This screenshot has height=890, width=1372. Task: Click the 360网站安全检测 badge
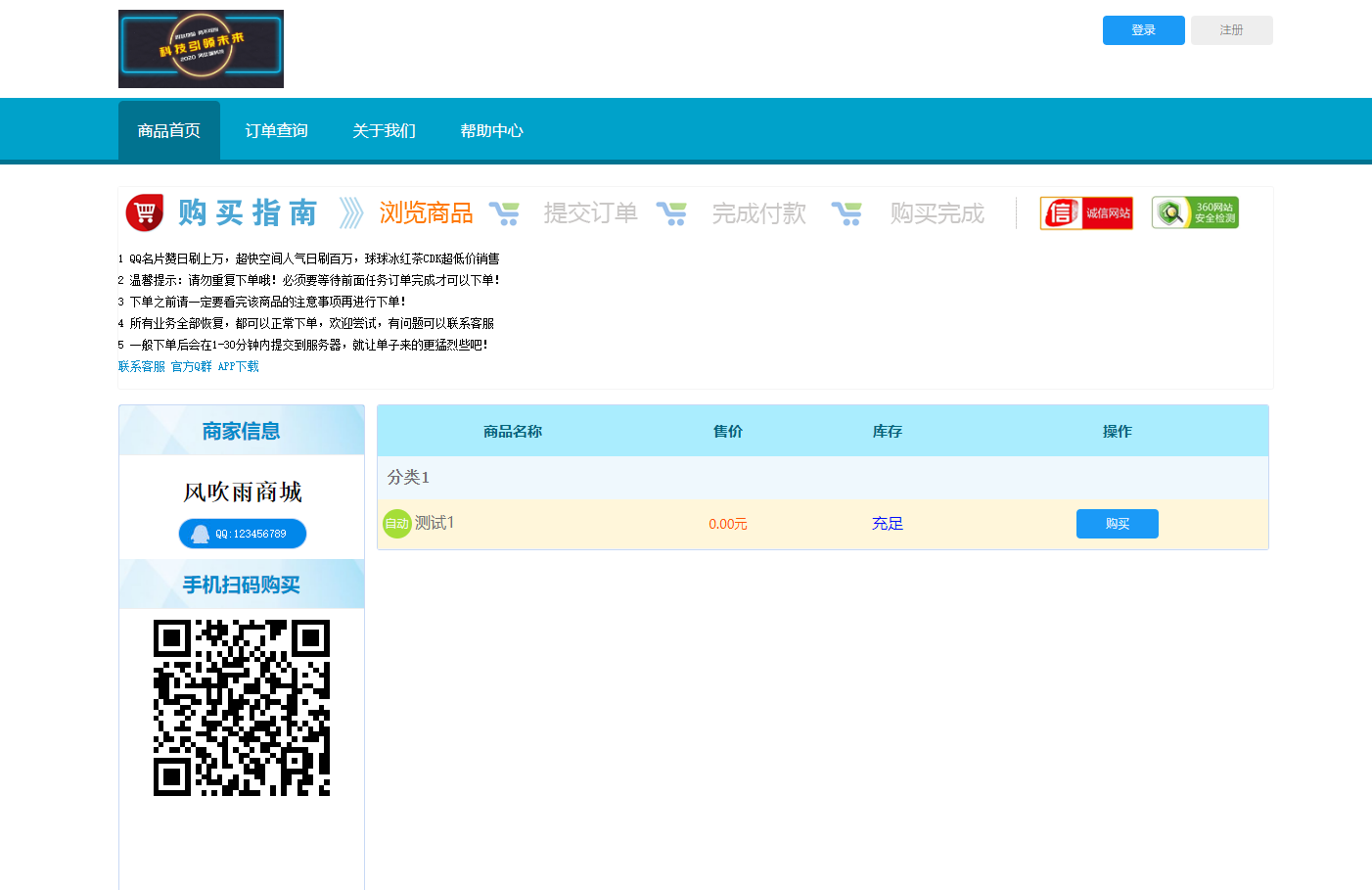[x=1195, y=211]
